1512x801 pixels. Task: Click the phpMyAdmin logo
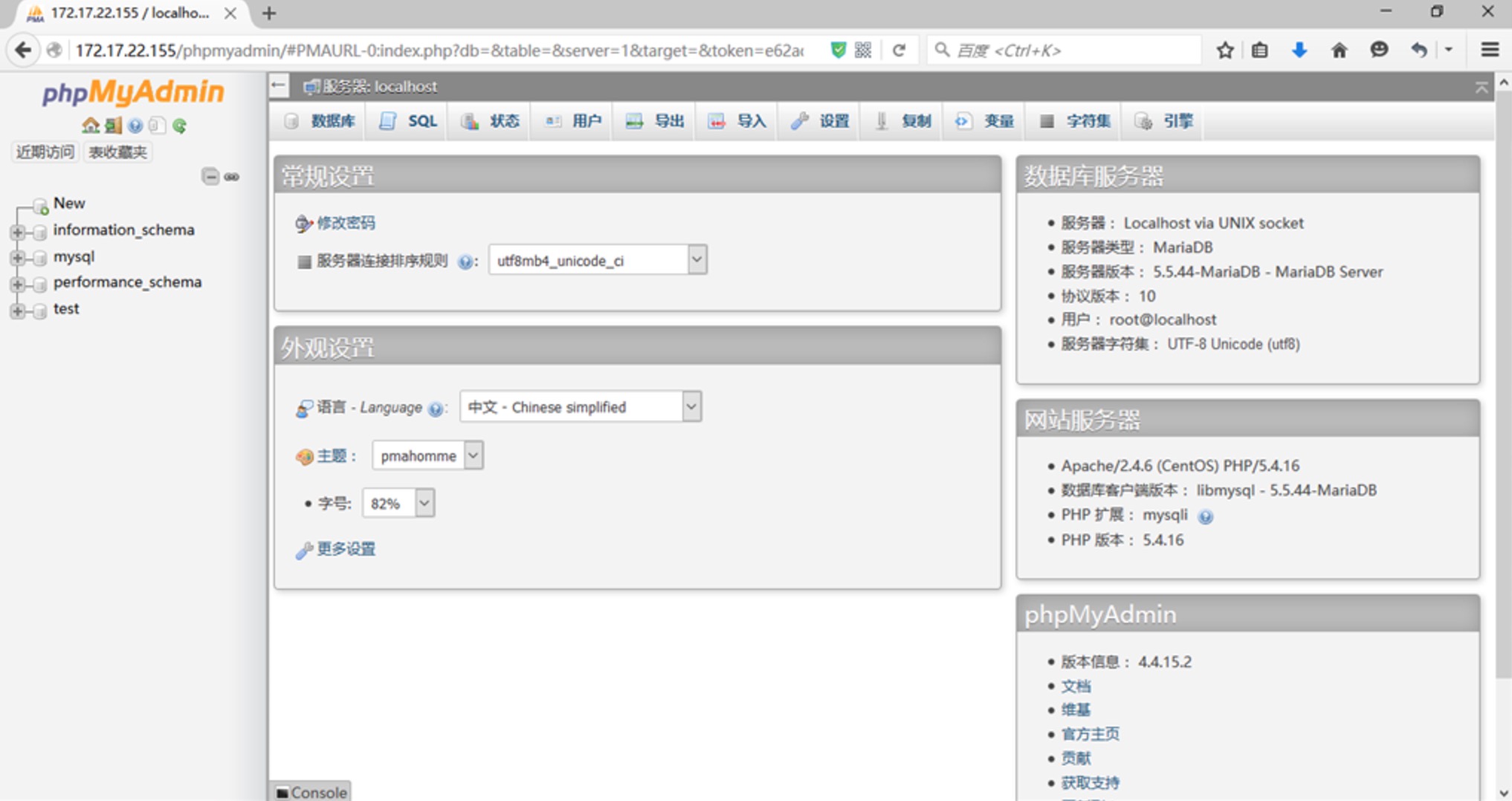coord(133,92)
